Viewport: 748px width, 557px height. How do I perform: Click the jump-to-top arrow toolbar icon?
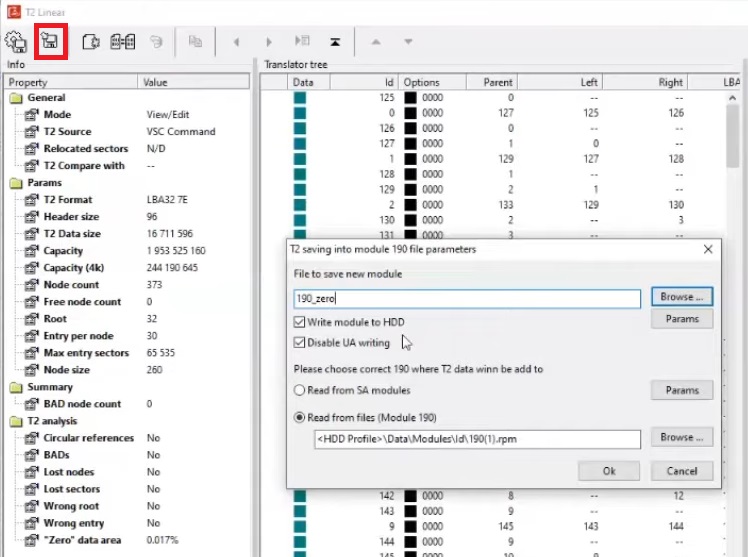pyautogui.click(x=335, y=42)
